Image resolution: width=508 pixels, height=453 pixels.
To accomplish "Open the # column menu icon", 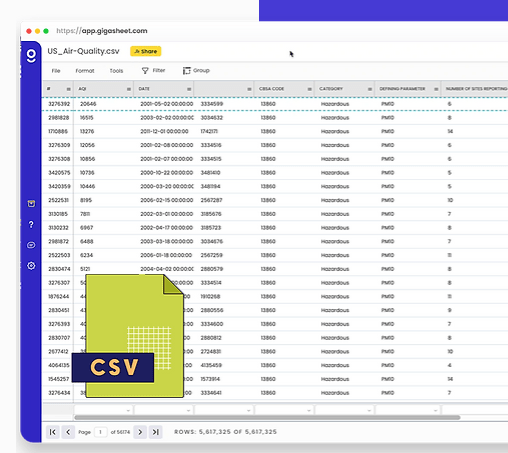I will pos(69,89).
